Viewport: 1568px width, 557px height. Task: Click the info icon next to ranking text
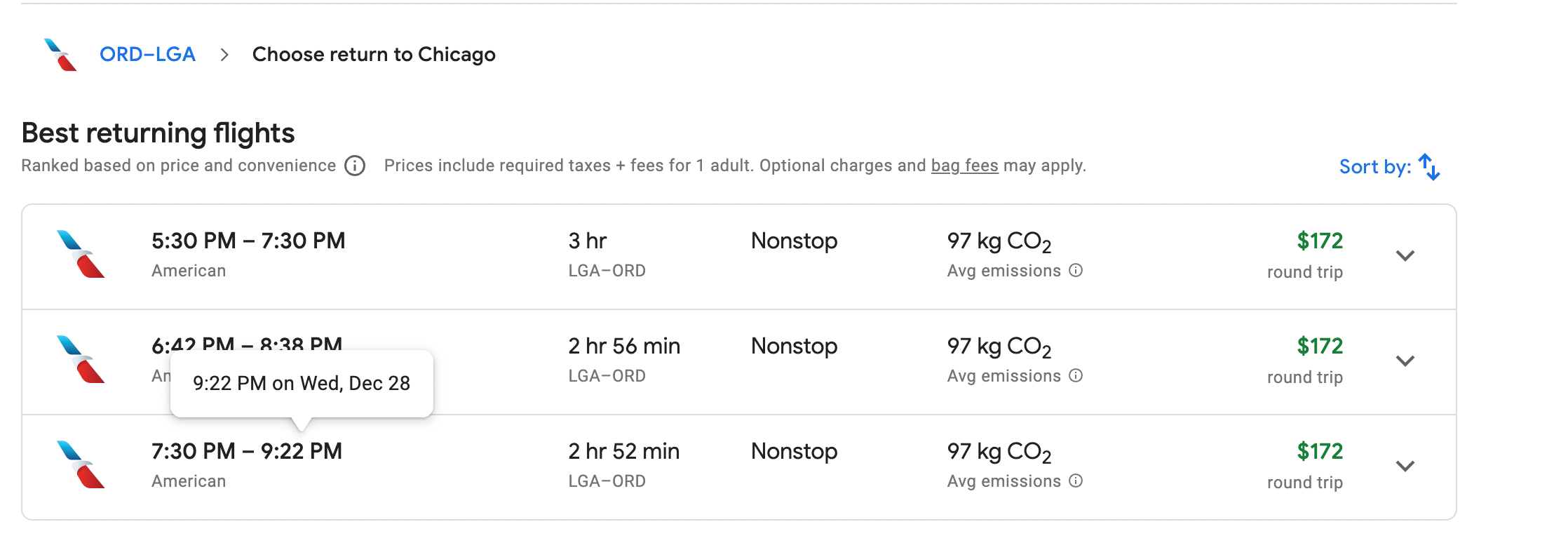tap(355, 166)
